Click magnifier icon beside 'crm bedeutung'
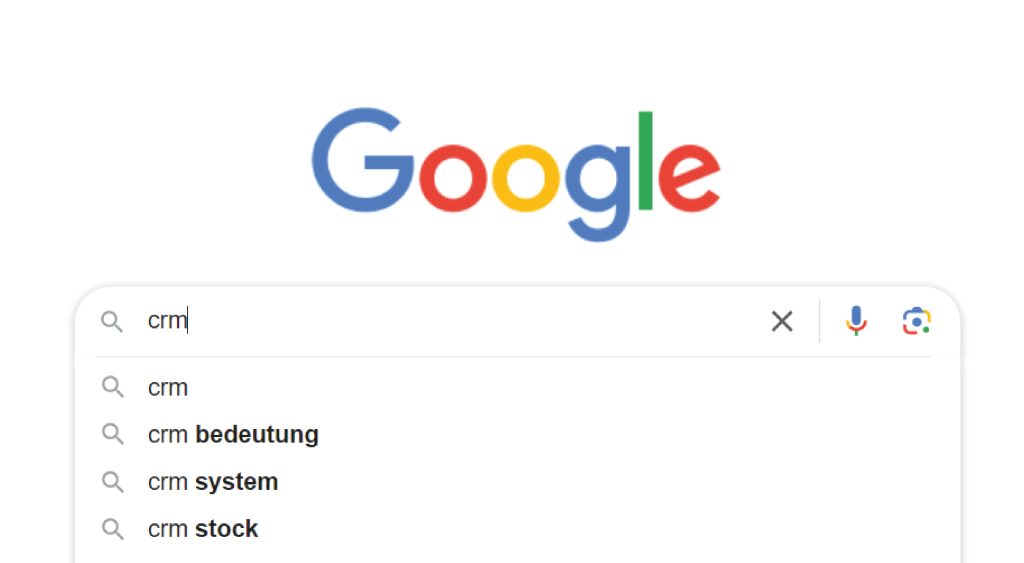 click(112, 434)
